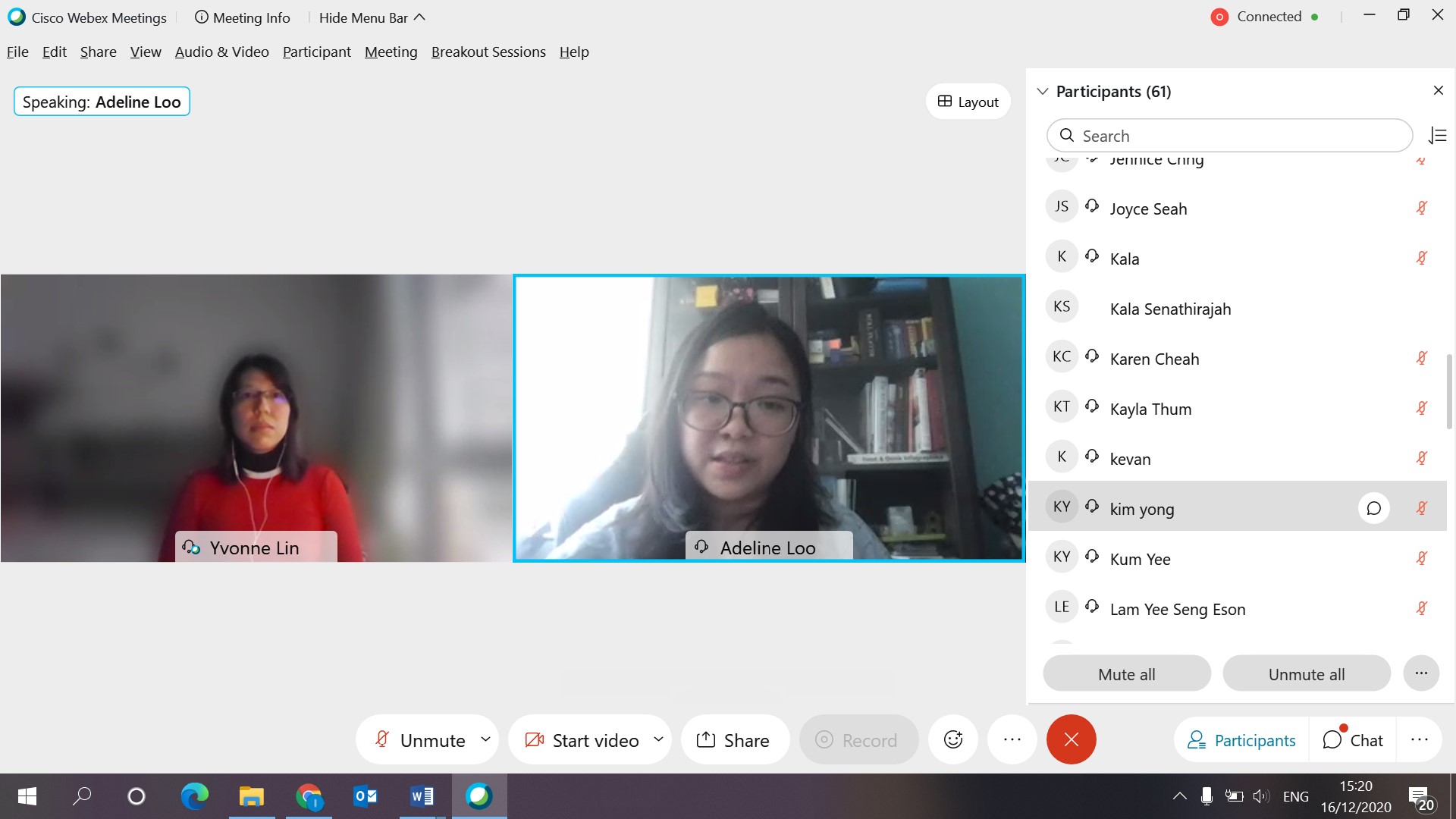
Task: Click the Share content button
Action: pyautogui.click(x=734, y=739)
